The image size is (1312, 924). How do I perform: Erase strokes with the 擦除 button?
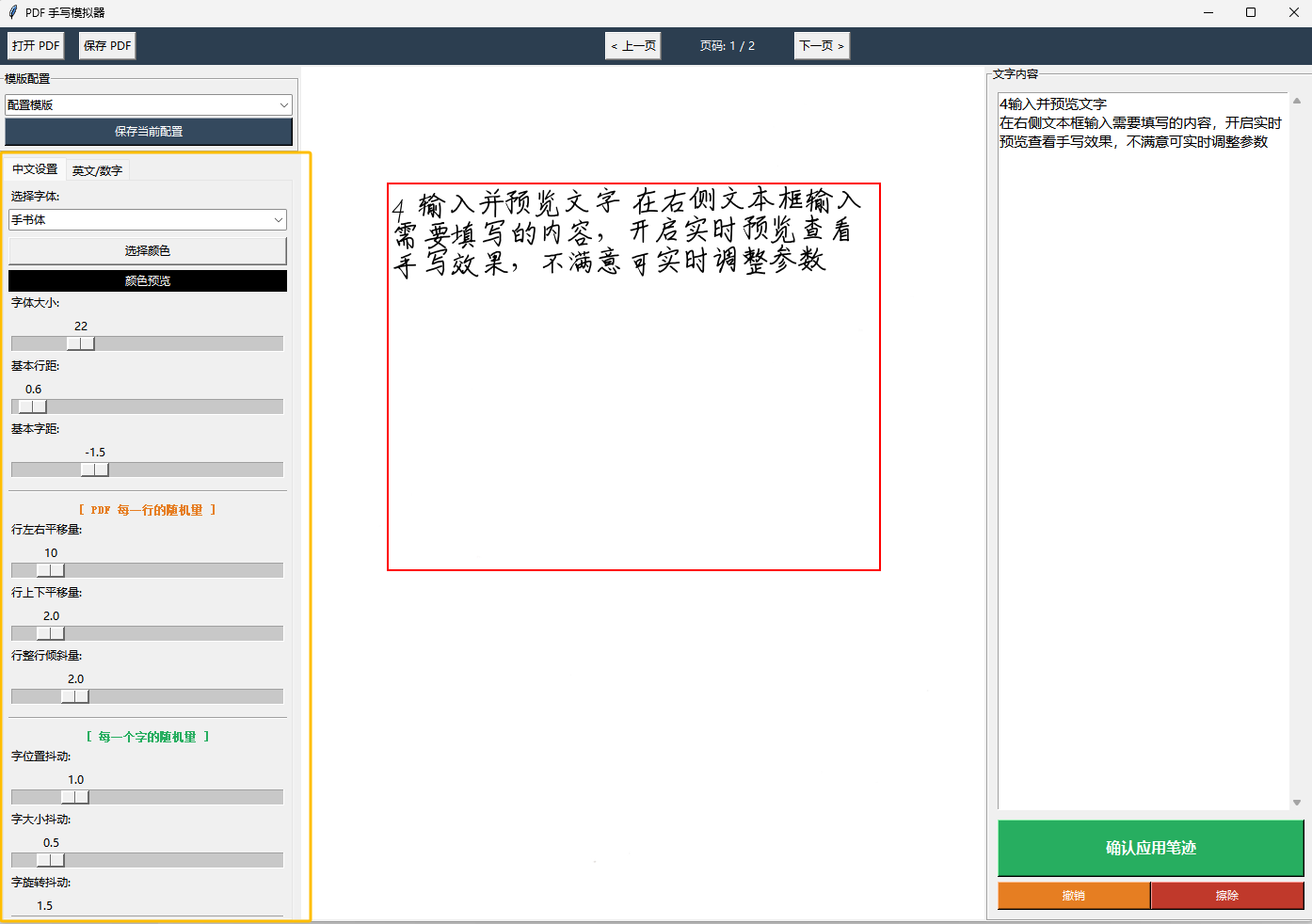tap(1225, 895)
